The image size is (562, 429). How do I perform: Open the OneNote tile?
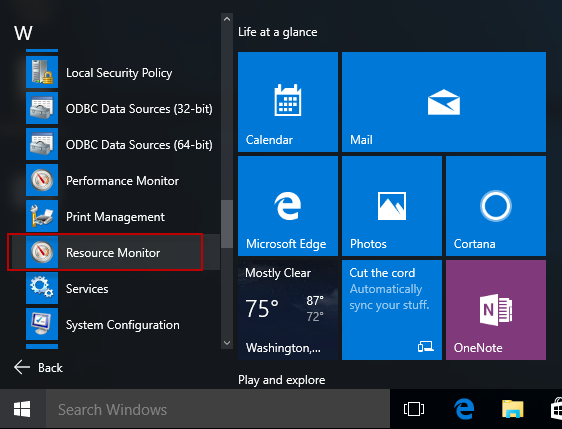point(496,310)
